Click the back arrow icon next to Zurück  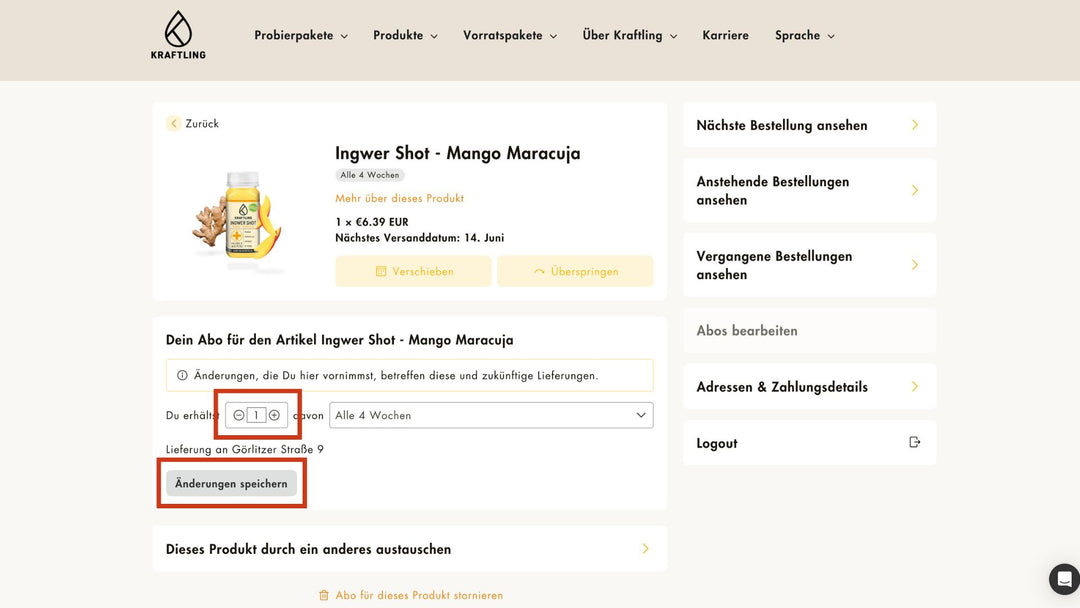point(174,124)
